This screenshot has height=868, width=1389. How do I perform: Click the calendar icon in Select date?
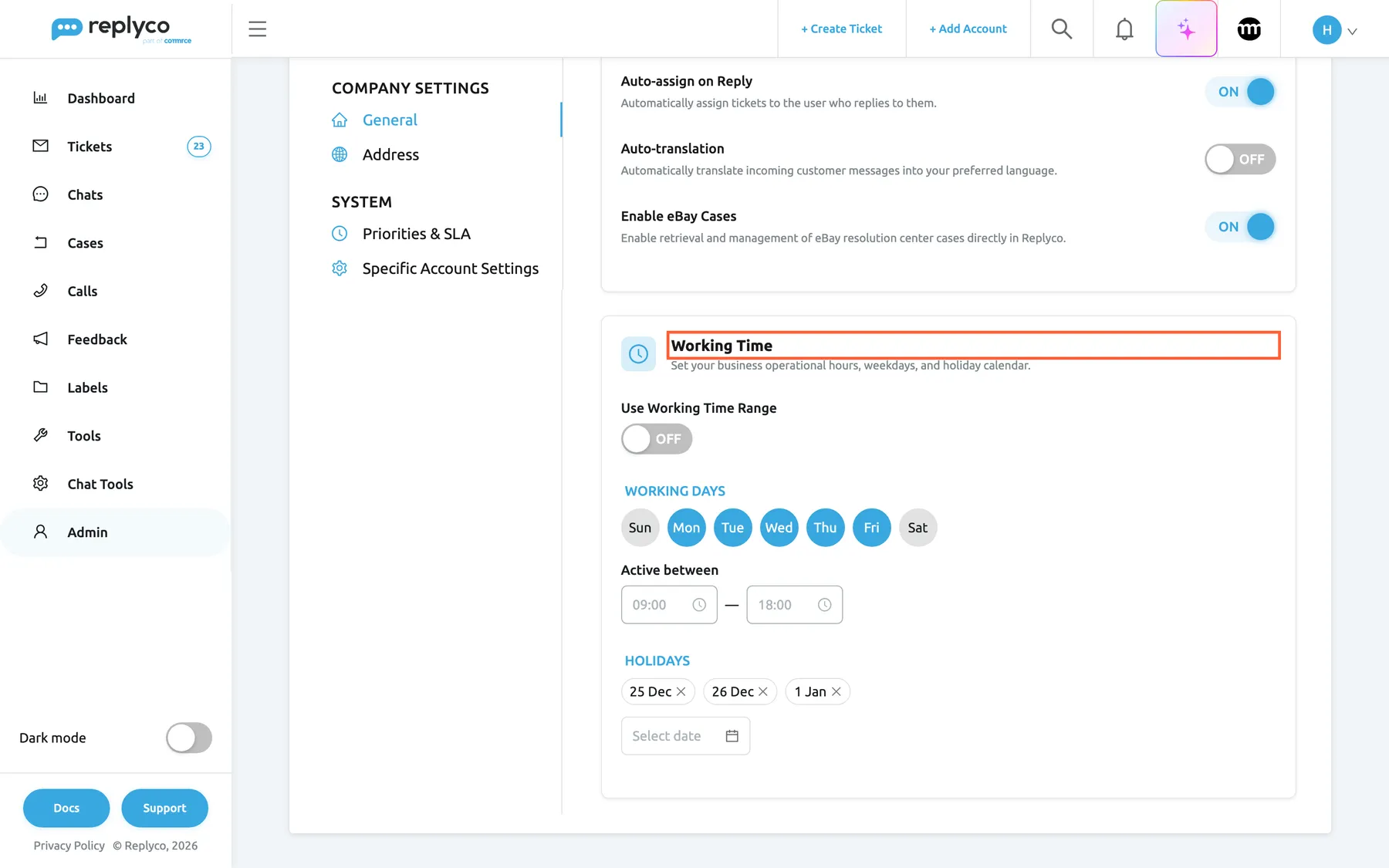click(x=732, y=736)
